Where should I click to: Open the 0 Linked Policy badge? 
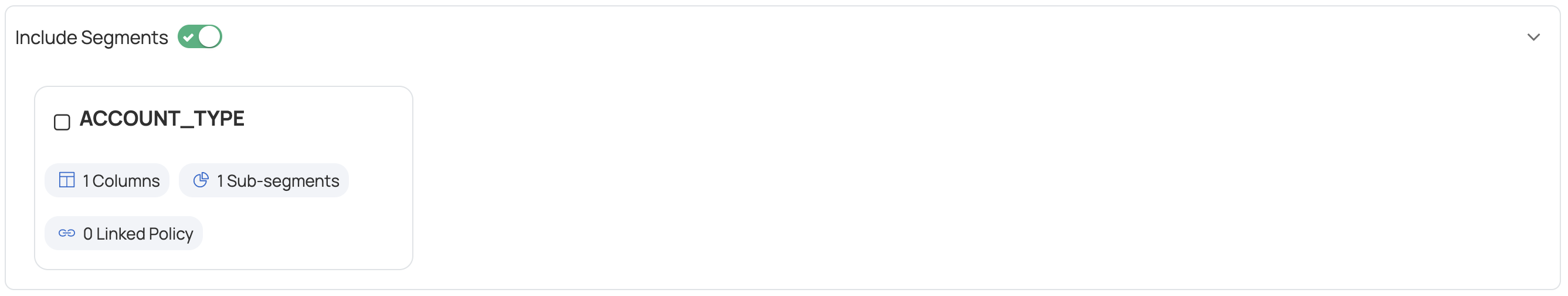click(x=124, y=234)
